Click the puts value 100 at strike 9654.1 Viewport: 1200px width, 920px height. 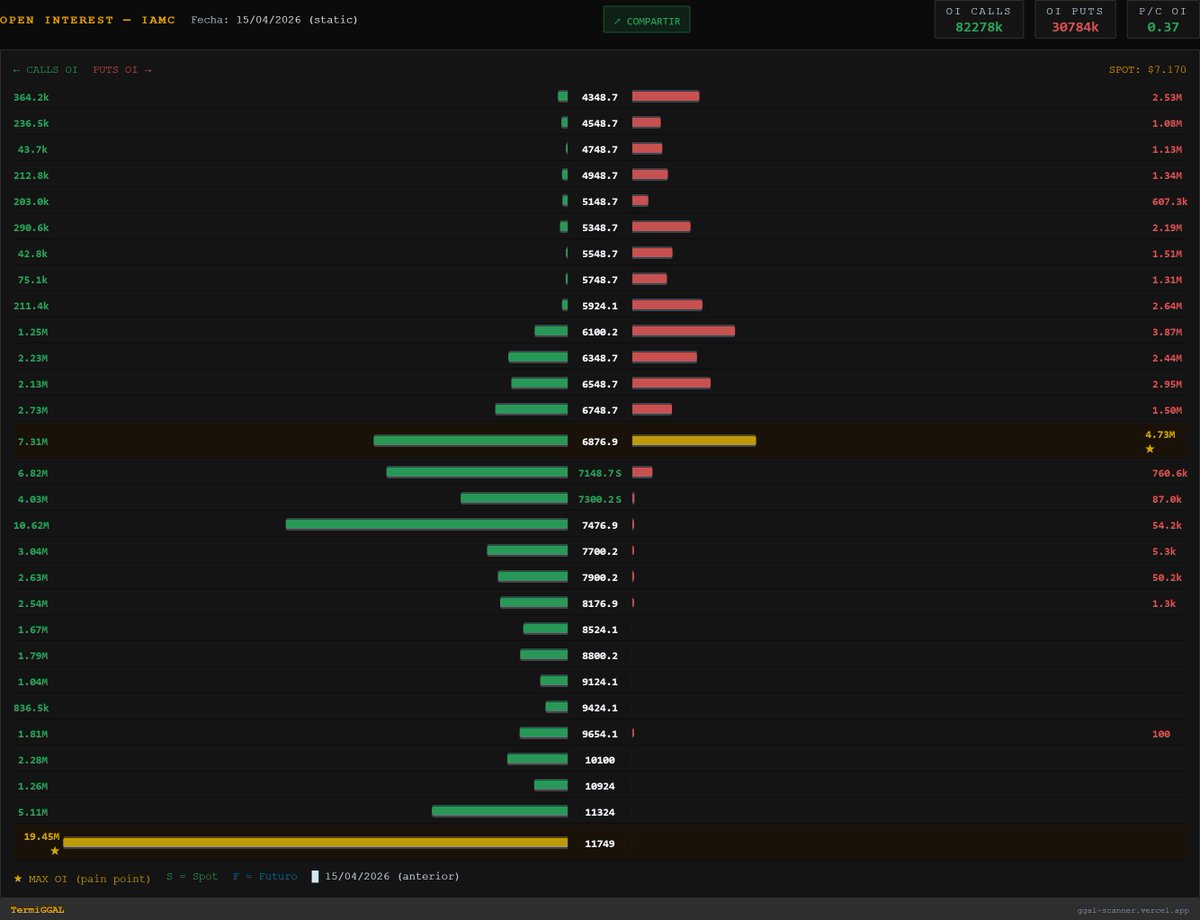click(1161, 733)
